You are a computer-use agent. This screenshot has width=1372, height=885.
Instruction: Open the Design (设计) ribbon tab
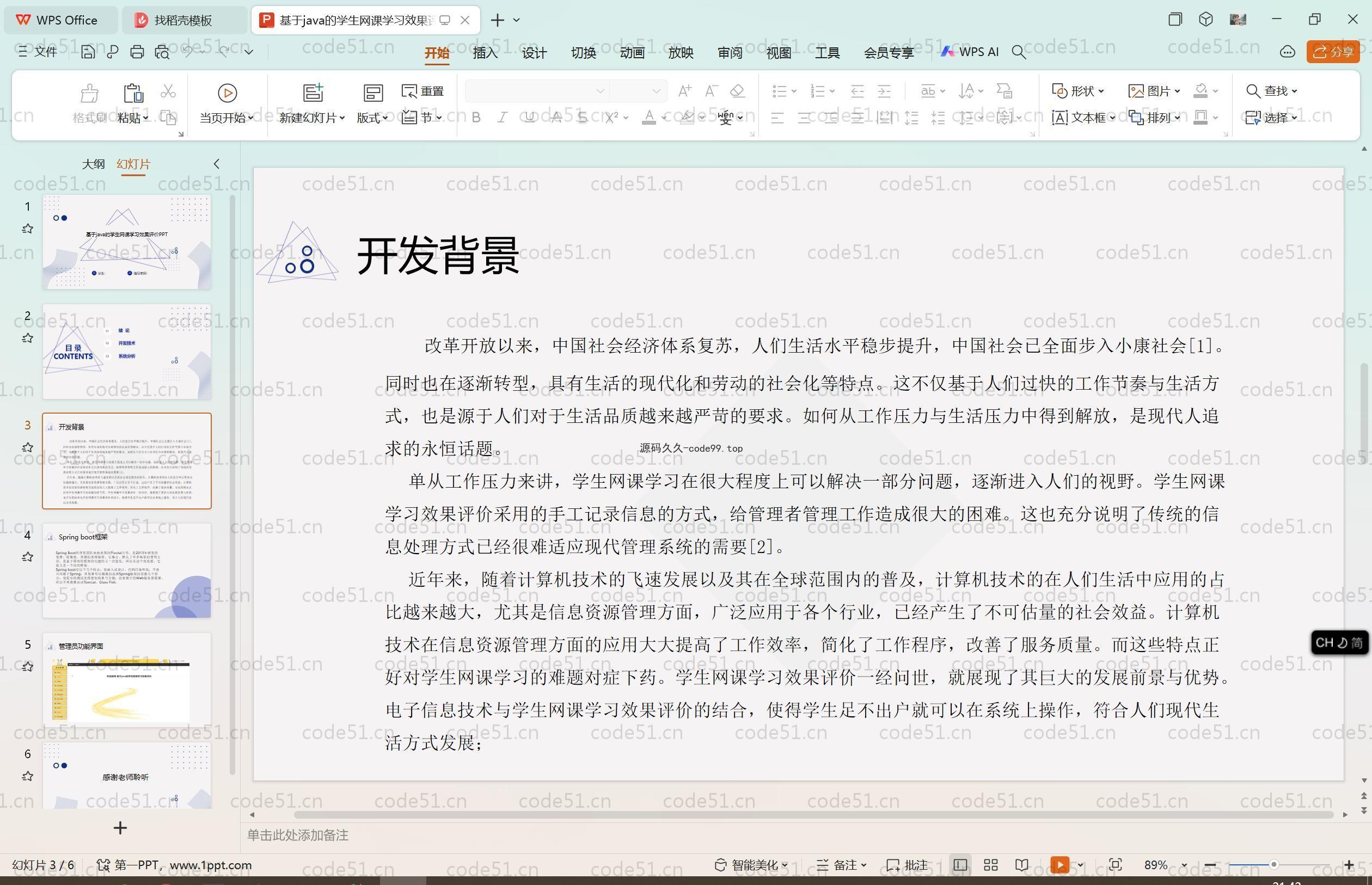pyautogui.click(x=534, y=53)
